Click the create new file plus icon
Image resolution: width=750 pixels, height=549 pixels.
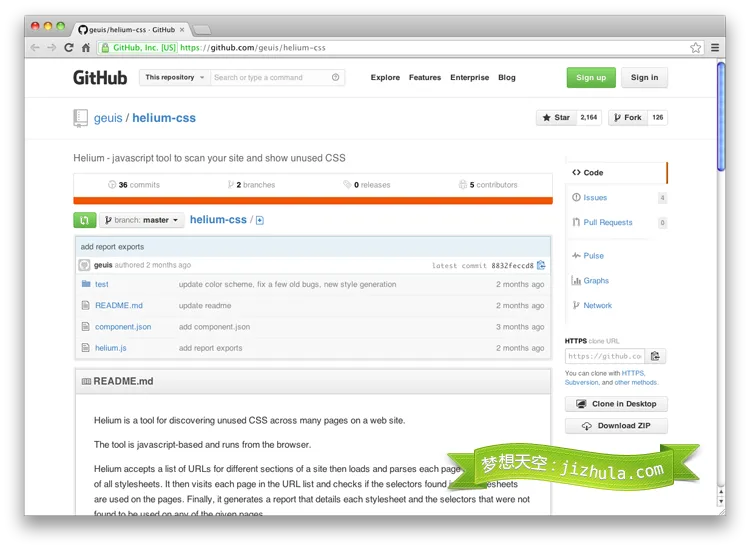point(260,220)
